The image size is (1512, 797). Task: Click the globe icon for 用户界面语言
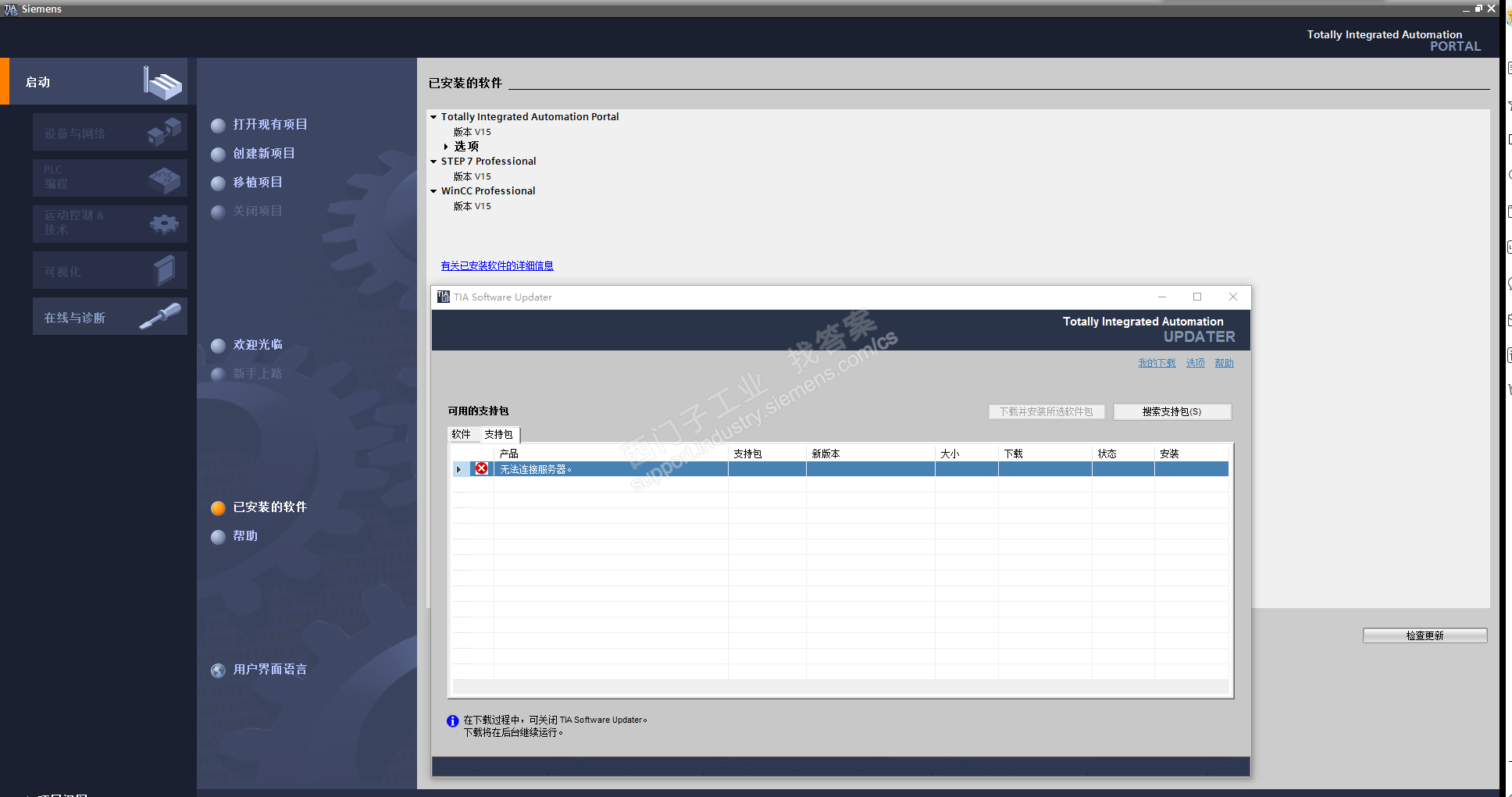pyautogui.click(x=219, y=670)
